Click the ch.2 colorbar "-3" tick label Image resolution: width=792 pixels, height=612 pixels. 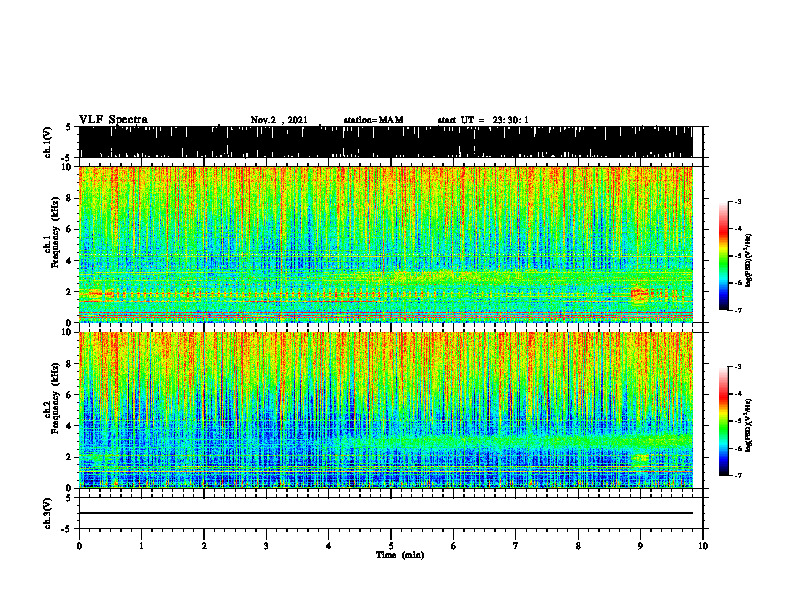[x=738, y=367]
